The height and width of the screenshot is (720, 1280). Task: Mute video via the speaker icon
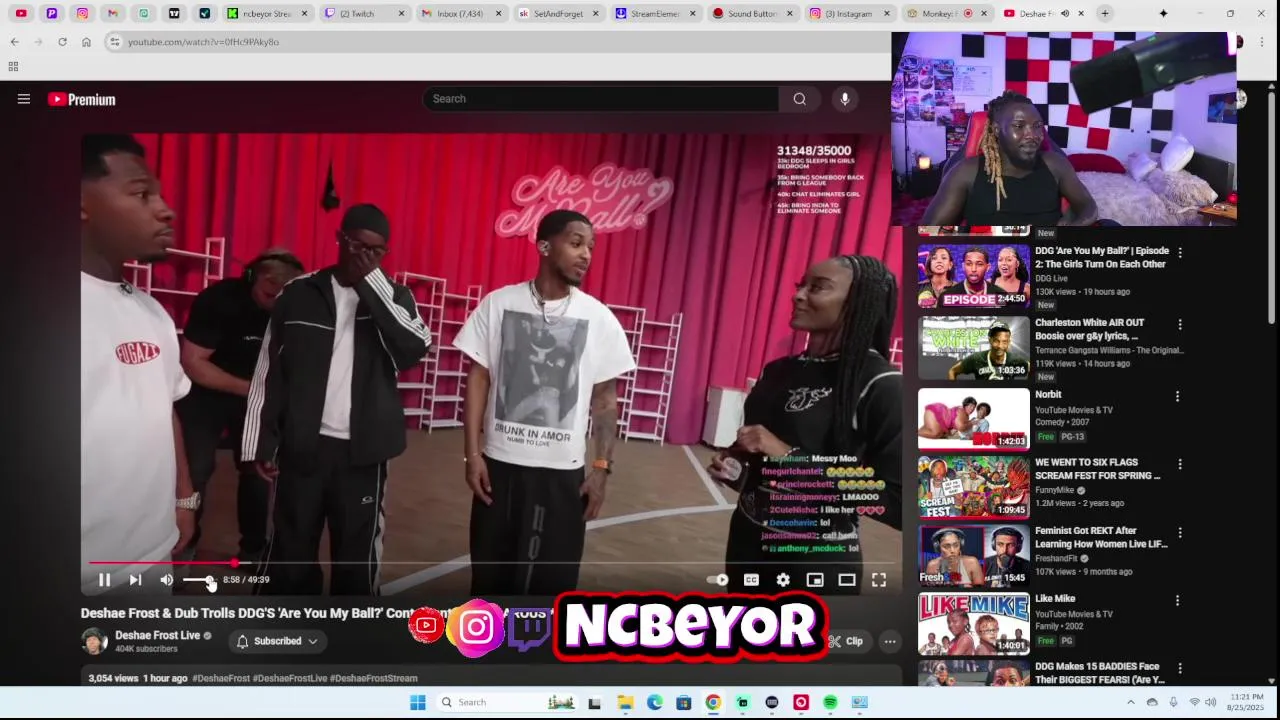[x=167, y=580]
